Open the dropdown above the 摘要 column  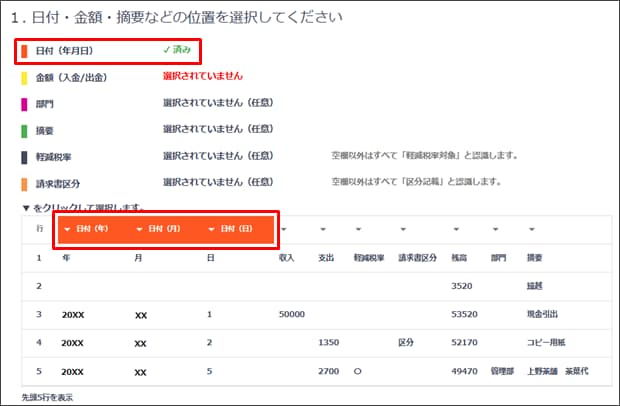point(532,230)
